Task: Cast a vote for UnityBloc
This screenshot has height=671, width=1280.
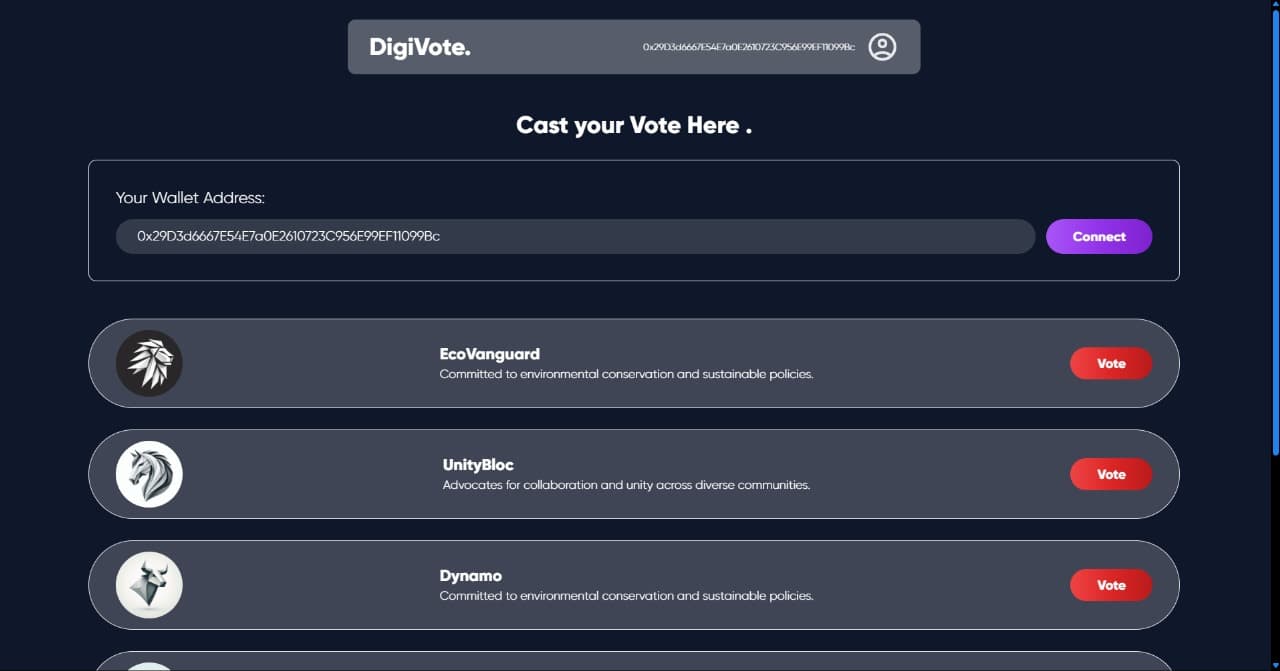Action: point(1111,475)
